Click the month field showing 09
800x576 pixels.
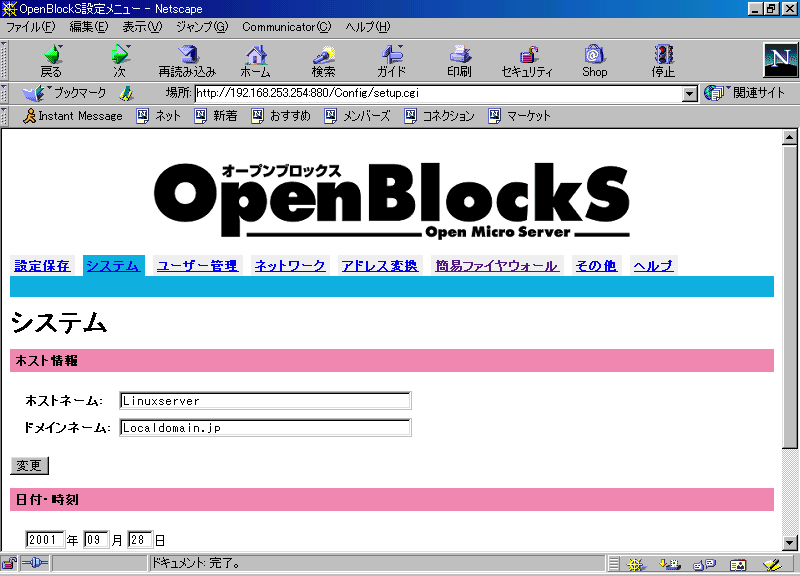click(x=96, y=539)
